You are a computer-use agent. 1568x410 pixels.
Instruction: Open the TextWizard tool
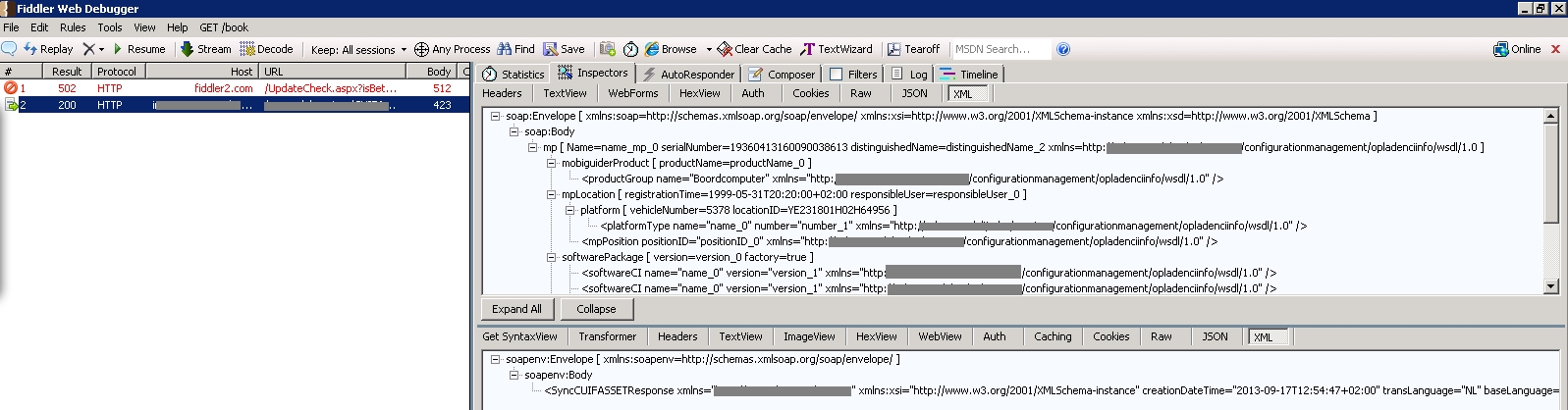pos(837,49)
